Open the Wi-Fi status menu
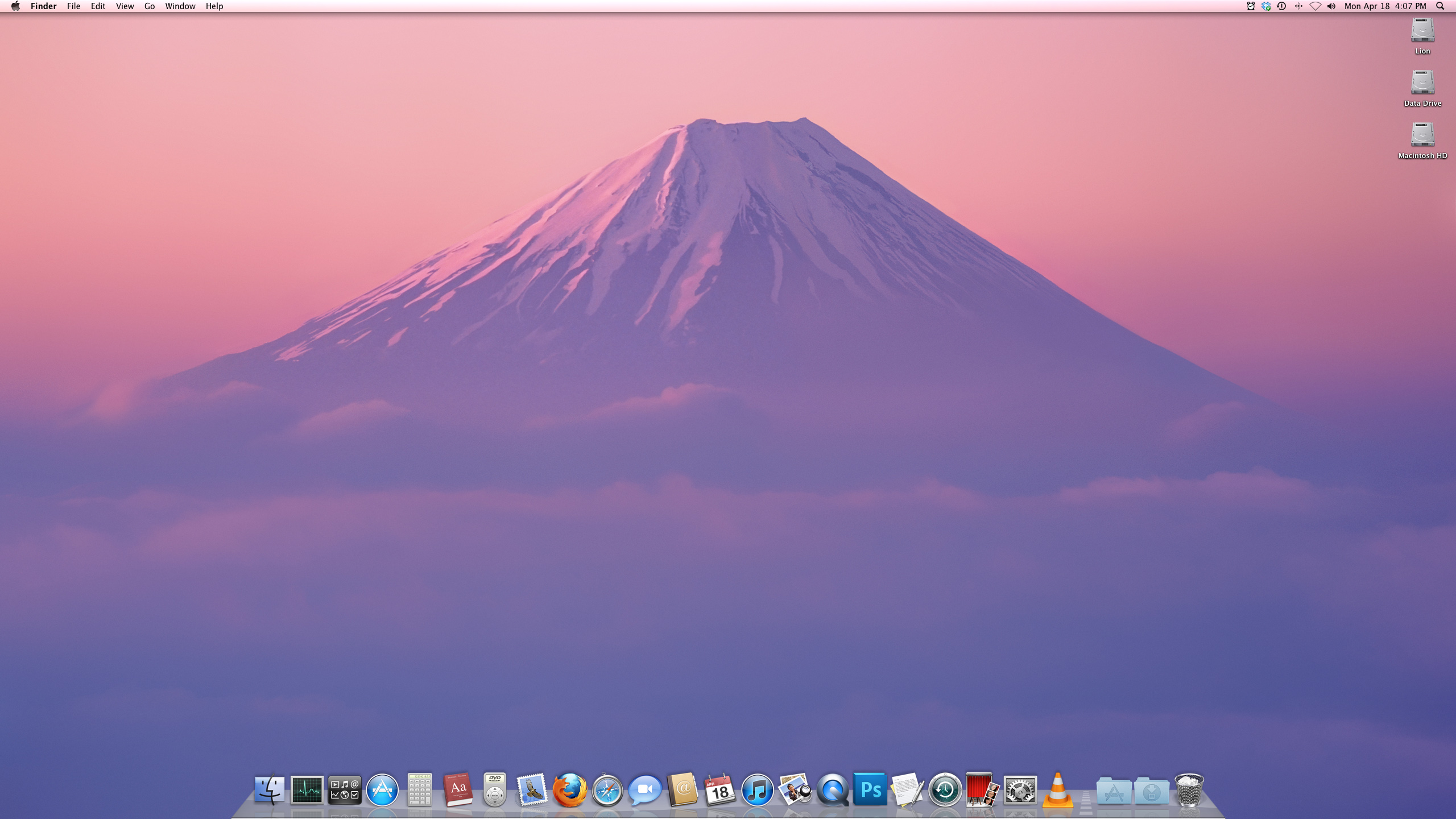This screenshot has height=819, width=1456. pos(1315,6)
